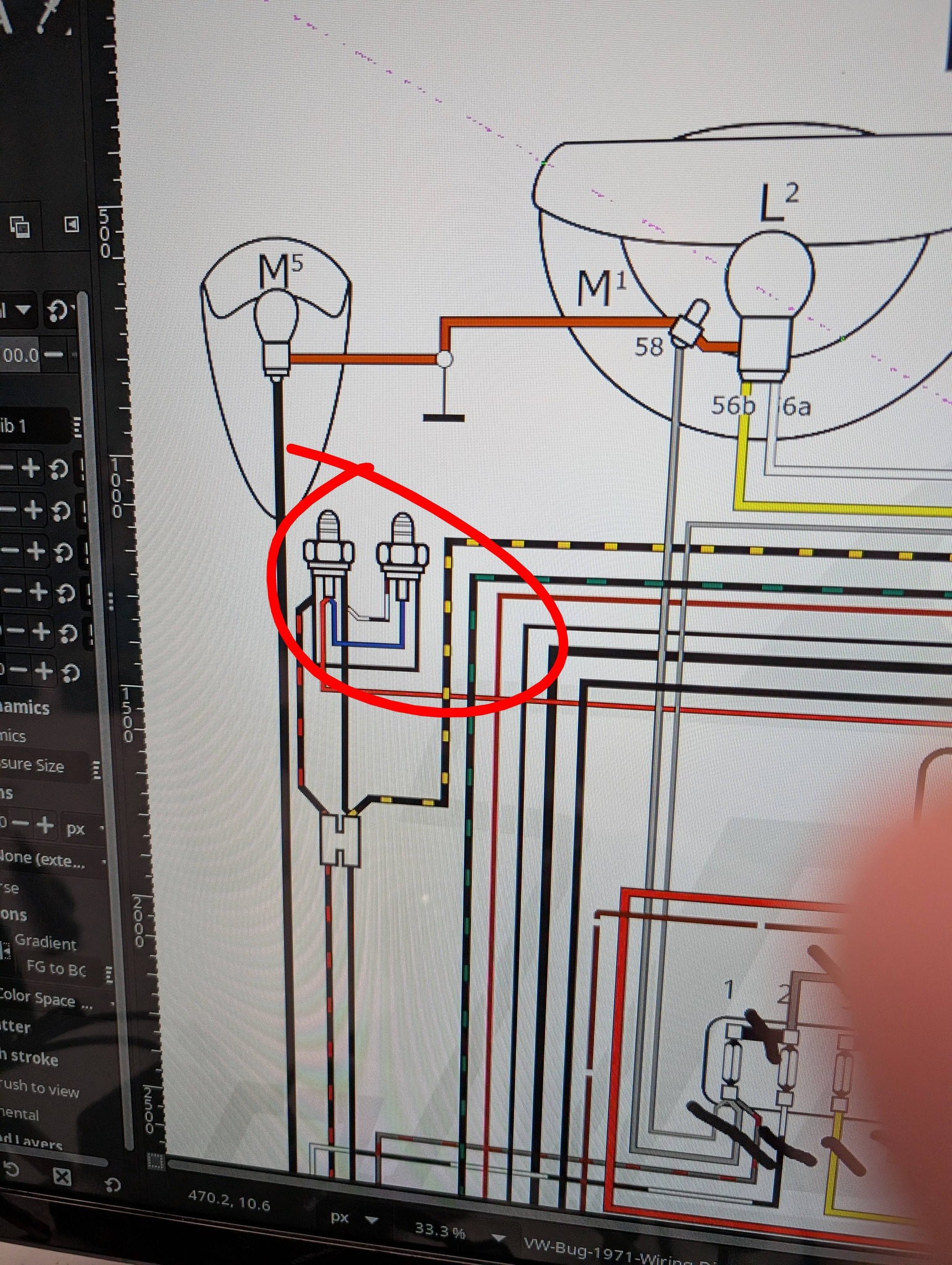952x1265 pixels.
Task: Enable the Apply Jitter option
Action: click(x=15, y=1026)
